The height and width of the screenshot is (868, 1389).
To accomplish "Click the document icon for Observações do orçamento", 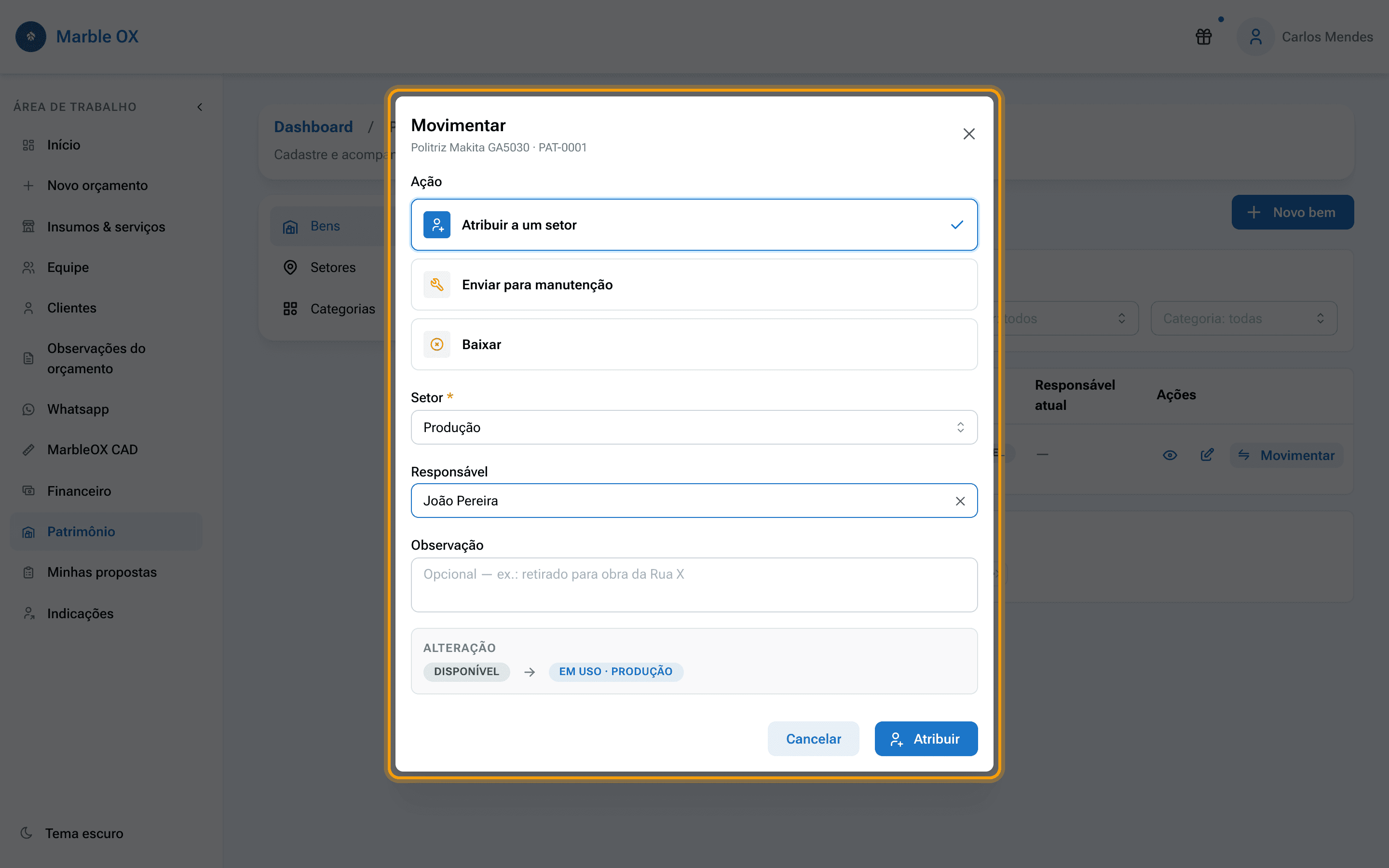I will pyautogui.click(x=28, y=359).
